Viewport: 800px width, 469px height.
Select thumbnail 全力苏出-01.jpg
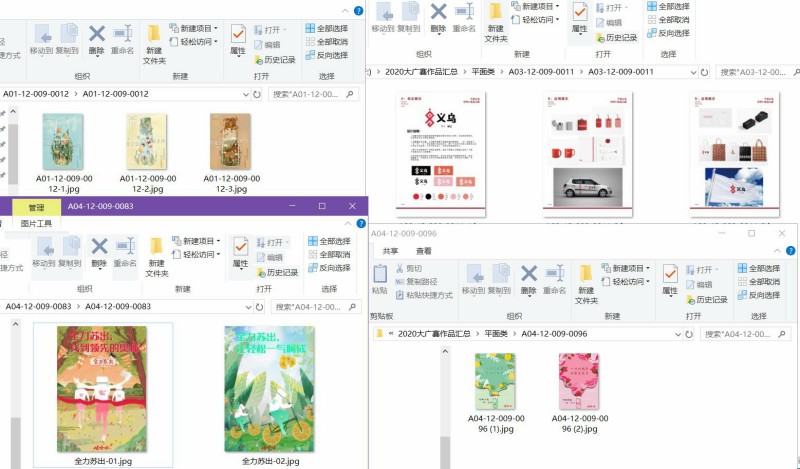pos(102,389)
